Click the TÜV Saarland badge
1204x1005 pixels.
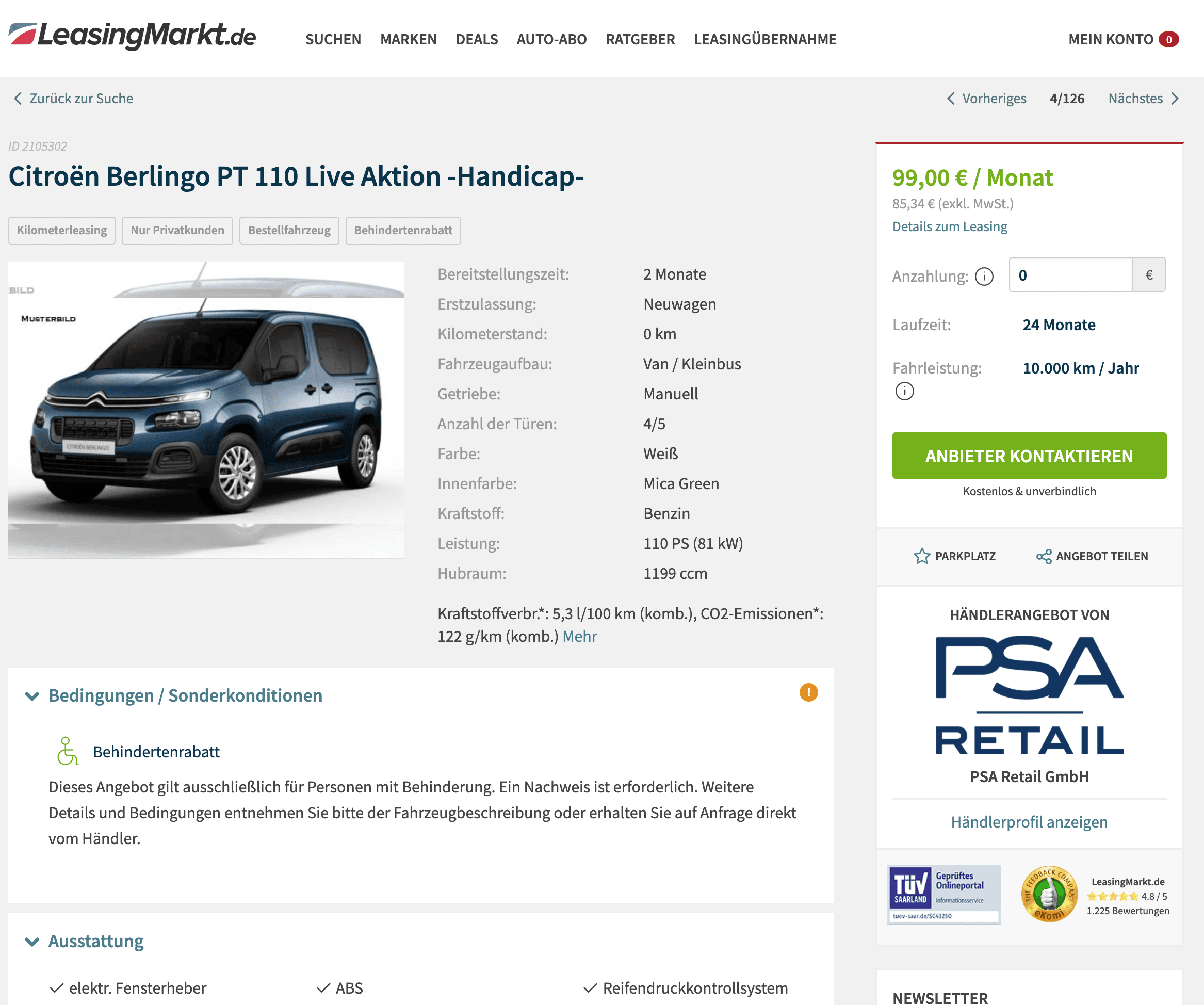943,894
